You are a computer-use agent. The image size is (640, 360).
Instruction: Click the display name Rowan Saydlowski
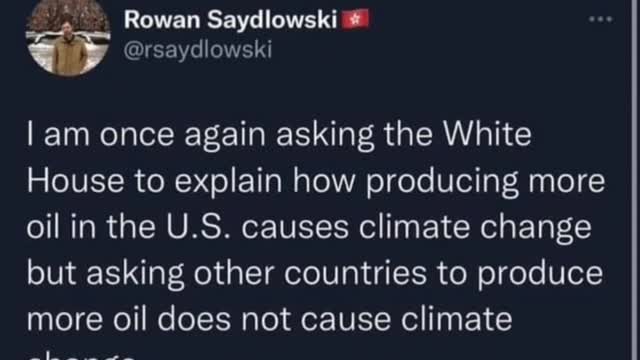[231, 19]
